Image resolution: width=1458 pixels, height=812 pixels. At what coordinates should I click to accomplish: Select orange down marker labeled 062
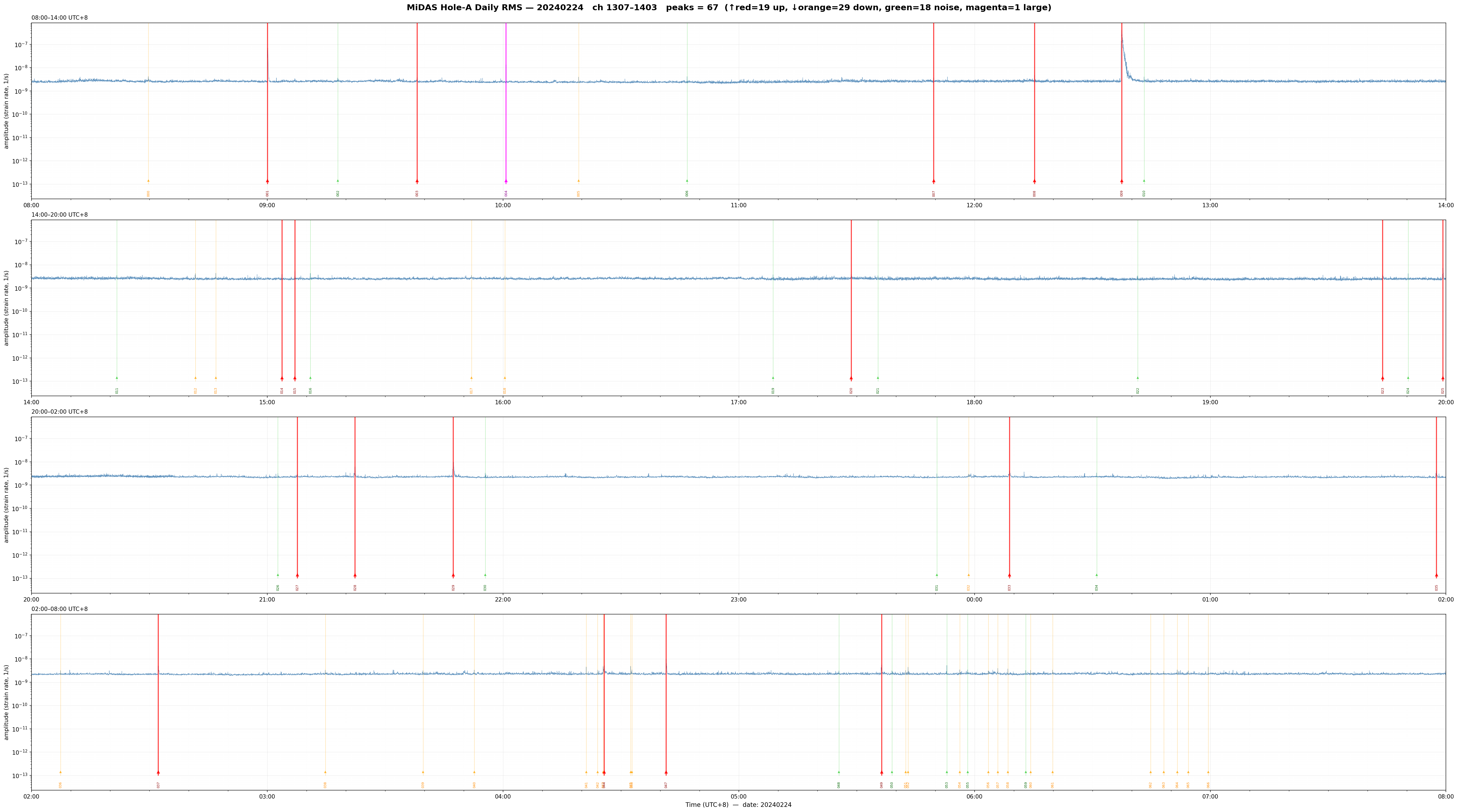point(1151,772)
